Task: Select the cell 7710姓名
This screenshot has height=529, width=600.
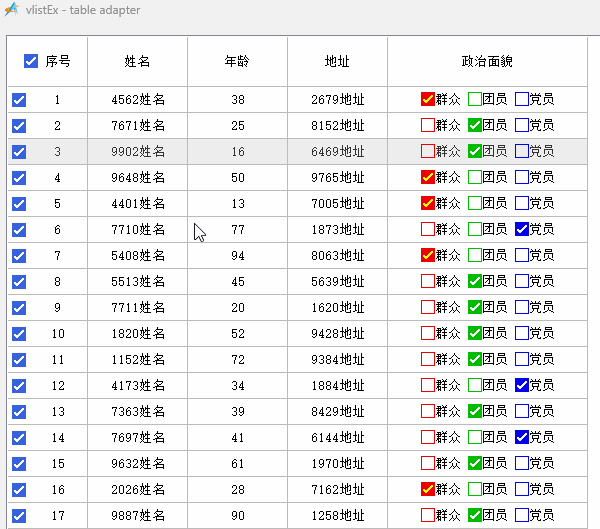Action: coord(137,230)
